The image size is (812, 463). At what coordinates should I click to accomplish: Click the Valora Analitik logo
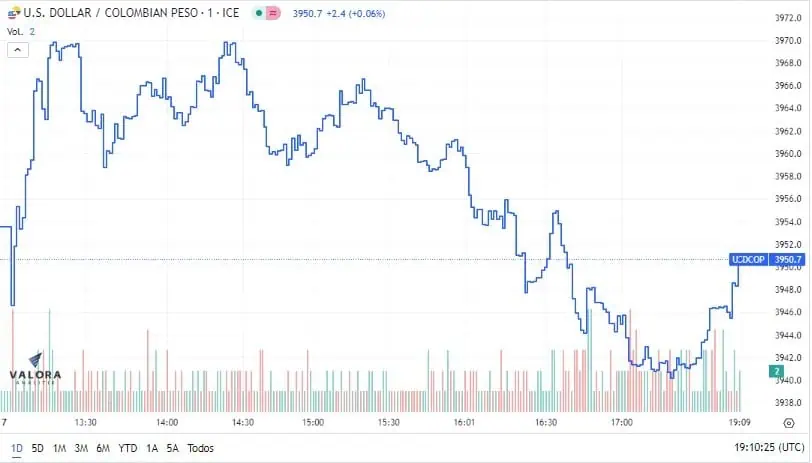[35, 369]
